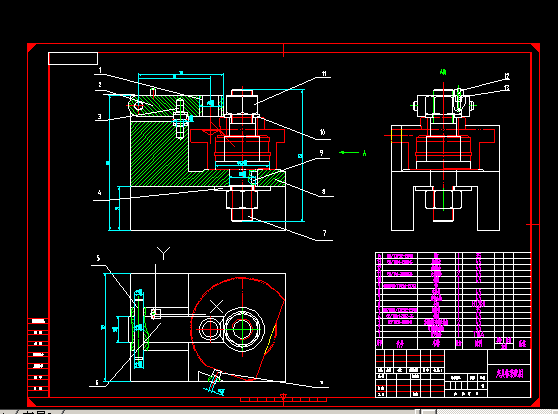Select the empty white rectangle at top-left
The height and width of the screenshot is (414, 558).
[73, 58]
